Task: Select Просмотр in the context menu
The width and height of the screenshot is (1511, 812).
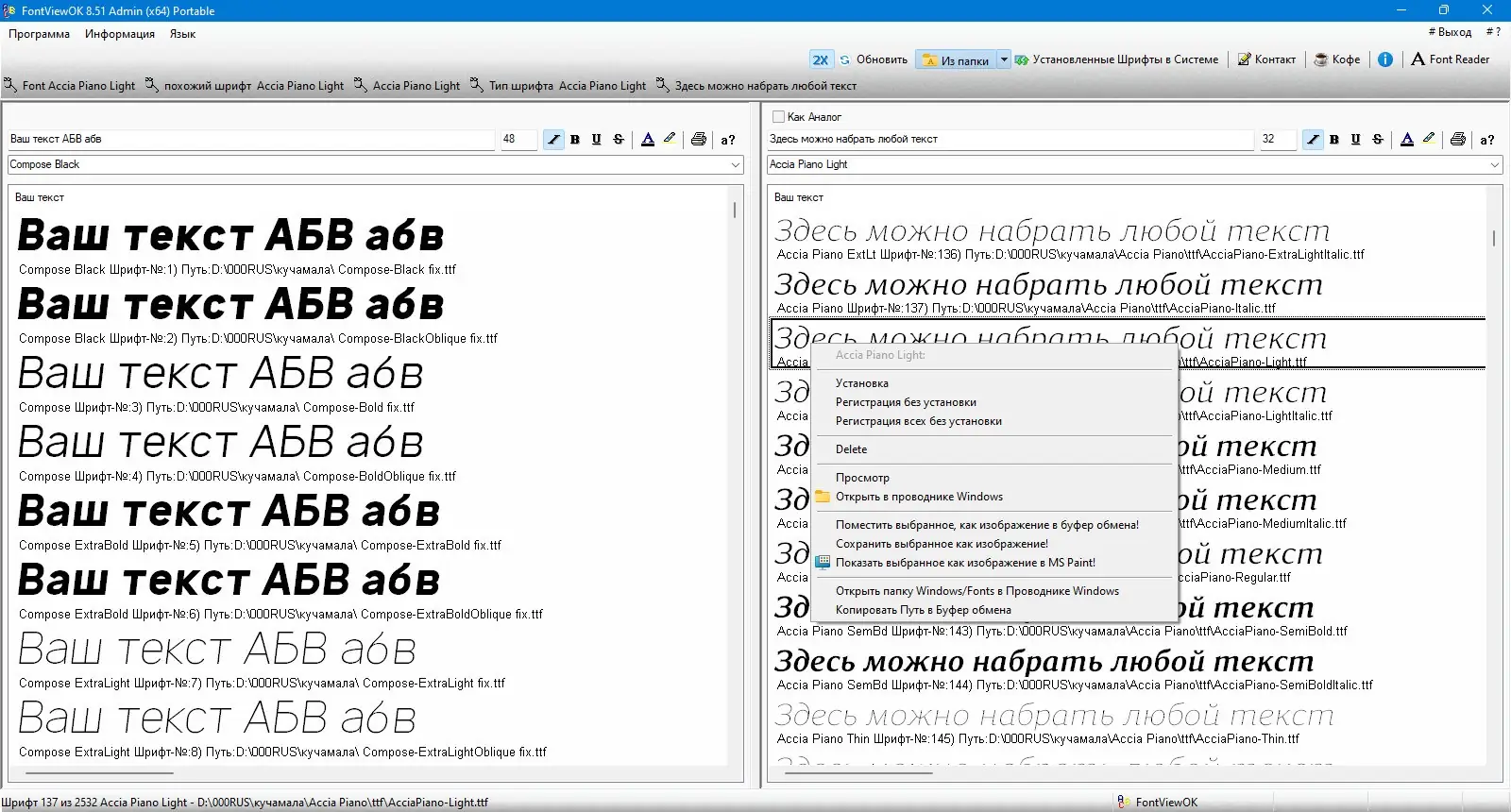Action: click(x=993, y=478)
